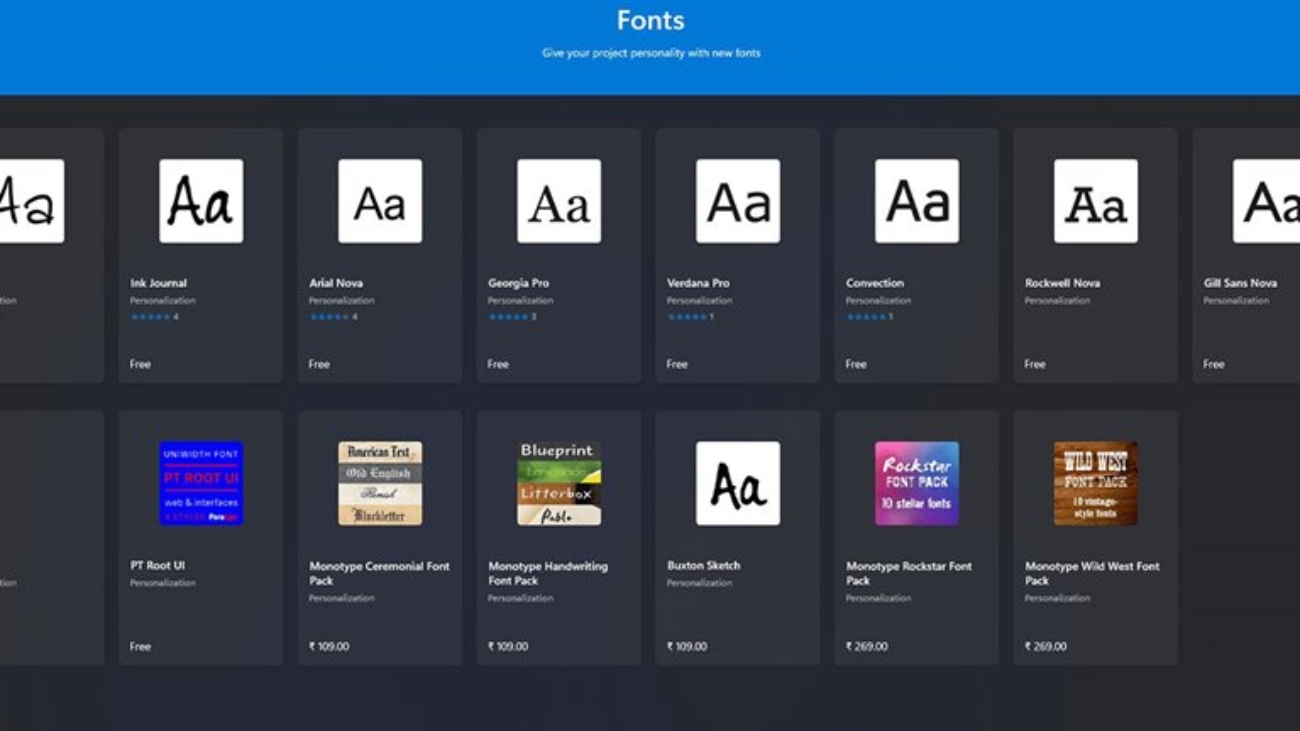1300x731 pixels.
Task: Click the Free price on Verdana Pro
Action: (677, 364)
